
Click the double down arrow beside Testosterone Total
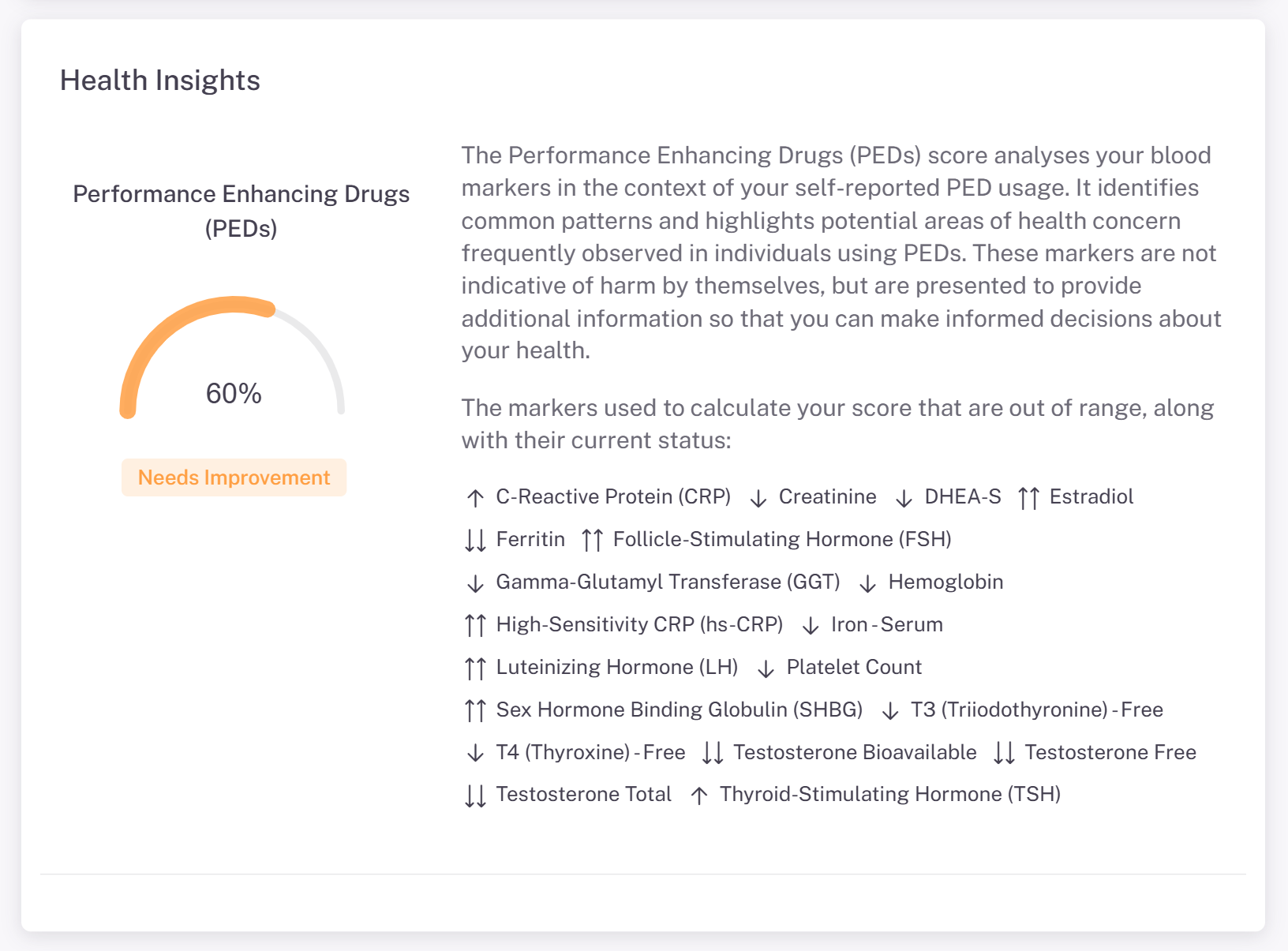475,796
